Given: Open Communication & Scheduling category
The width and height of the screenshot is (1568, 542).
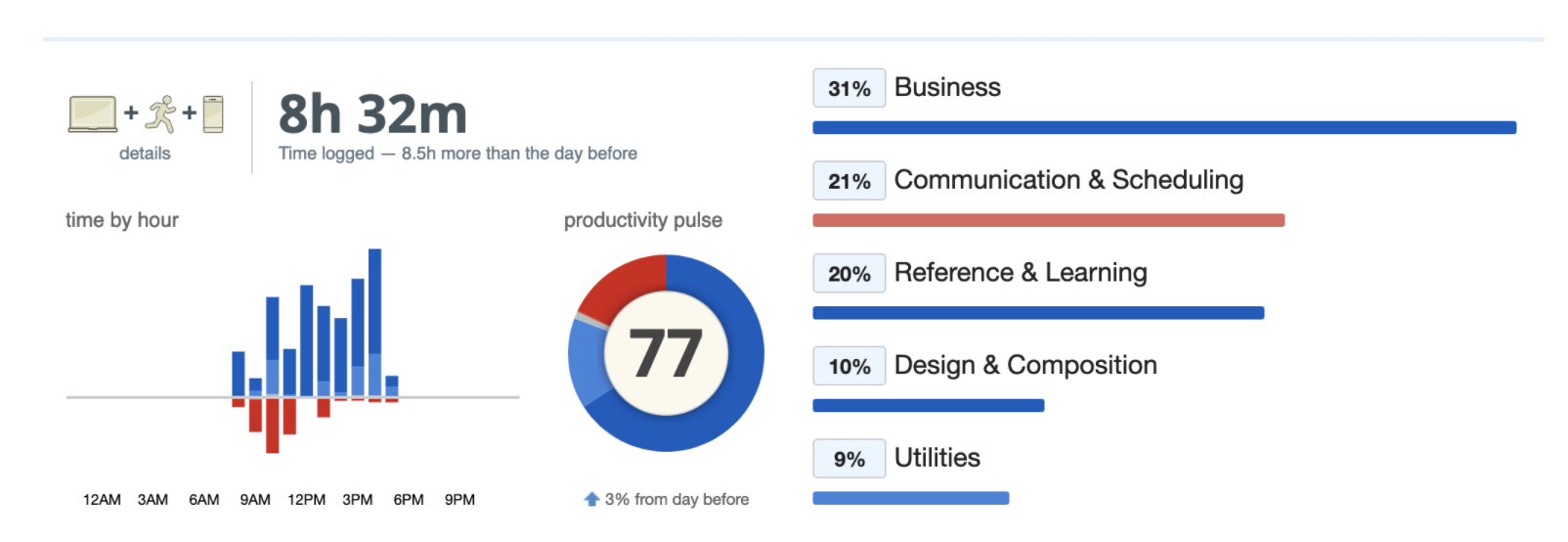Looking at the screenshot, I should click(1068, 180).
